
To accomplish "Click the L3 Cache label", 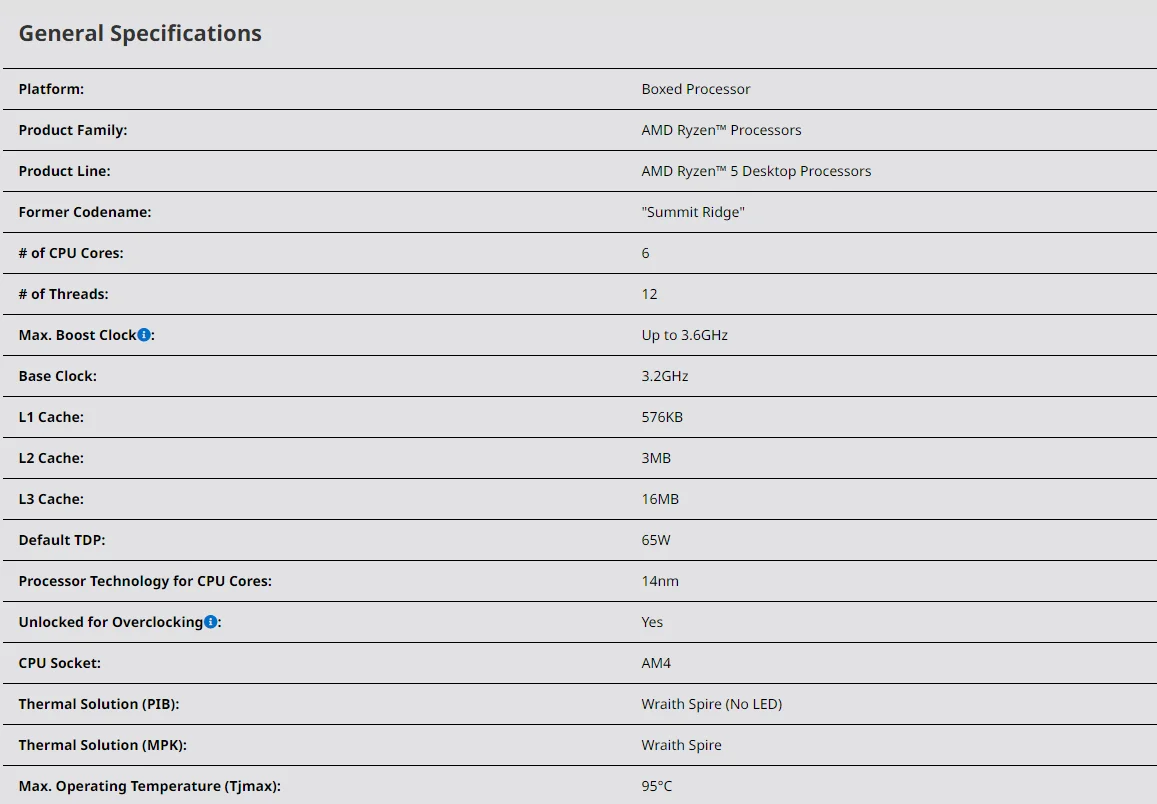I will 51,499.
